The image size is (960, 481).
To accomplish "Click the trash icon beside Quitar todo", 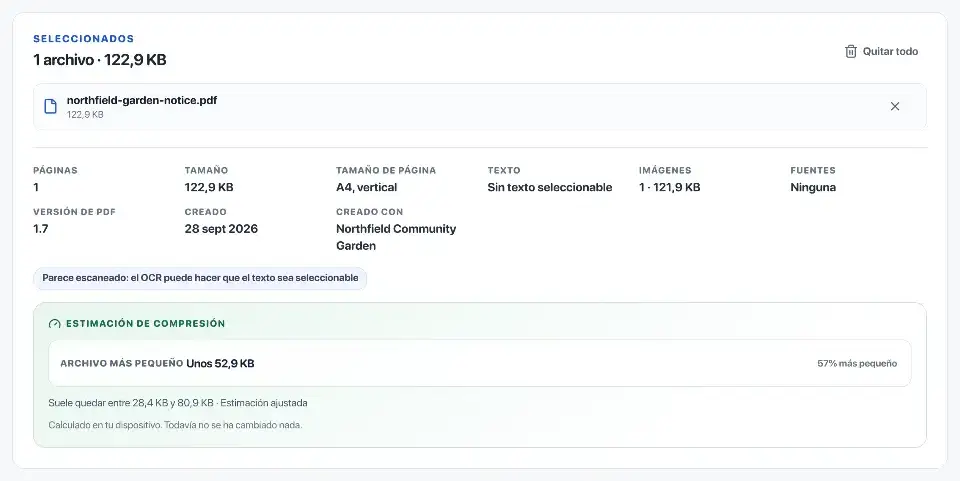I will point(850,51).
